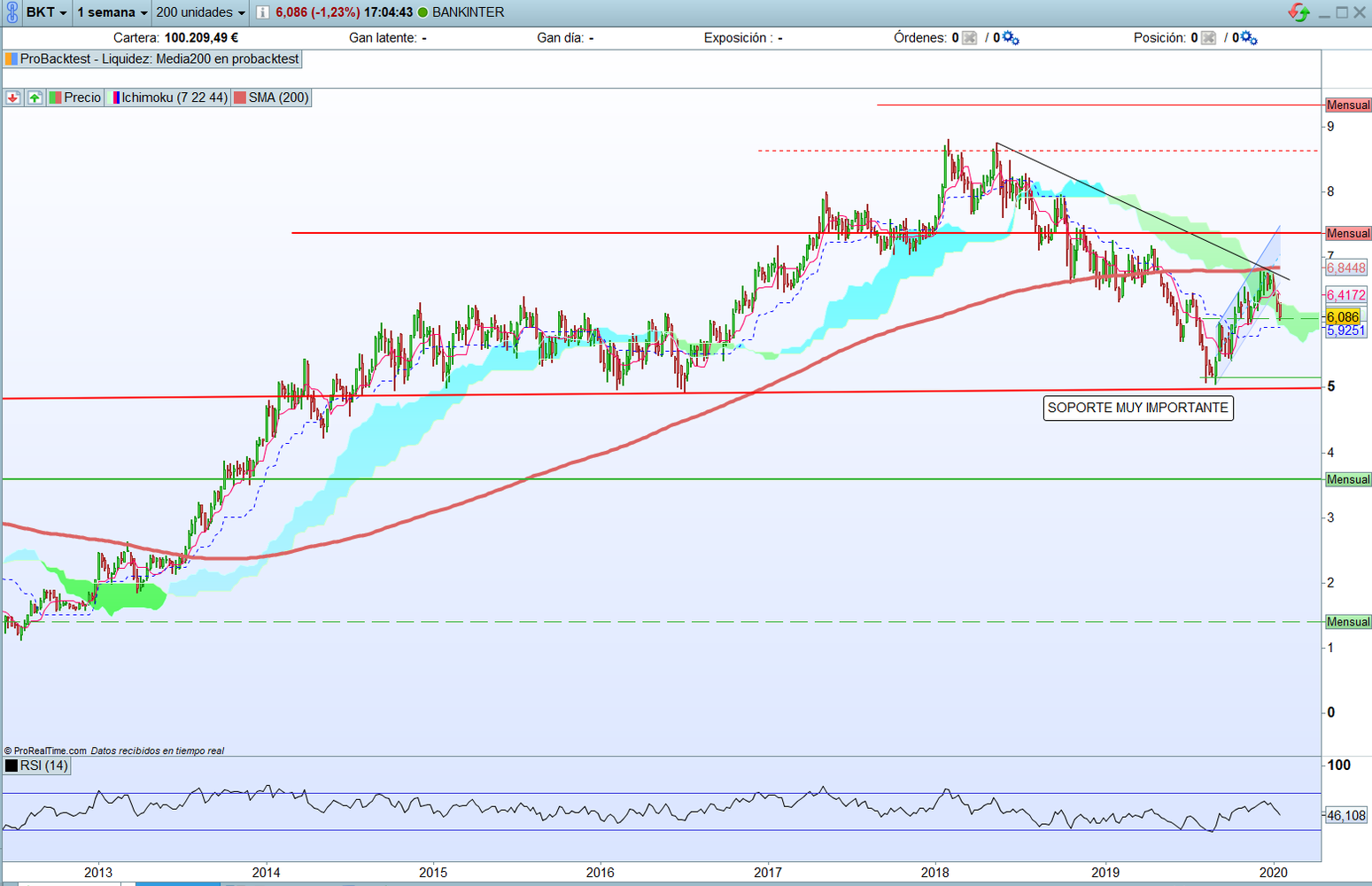Click the red down-arrow indicator icon
Viewport: 1372px width, 886px height.
[x=12, y=97]
